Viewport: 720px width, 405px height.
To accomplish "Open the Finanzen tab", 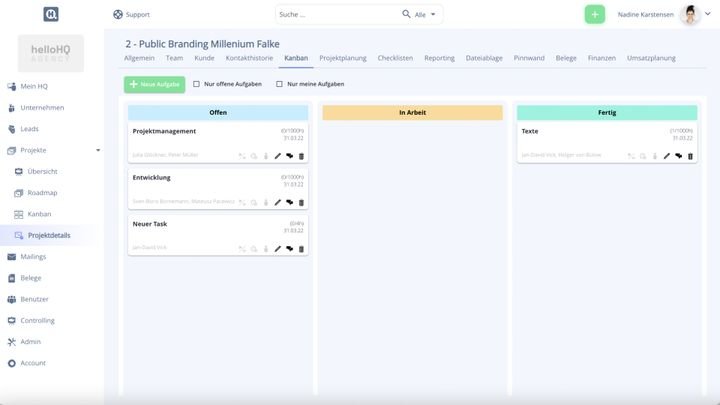I will 602,58.
